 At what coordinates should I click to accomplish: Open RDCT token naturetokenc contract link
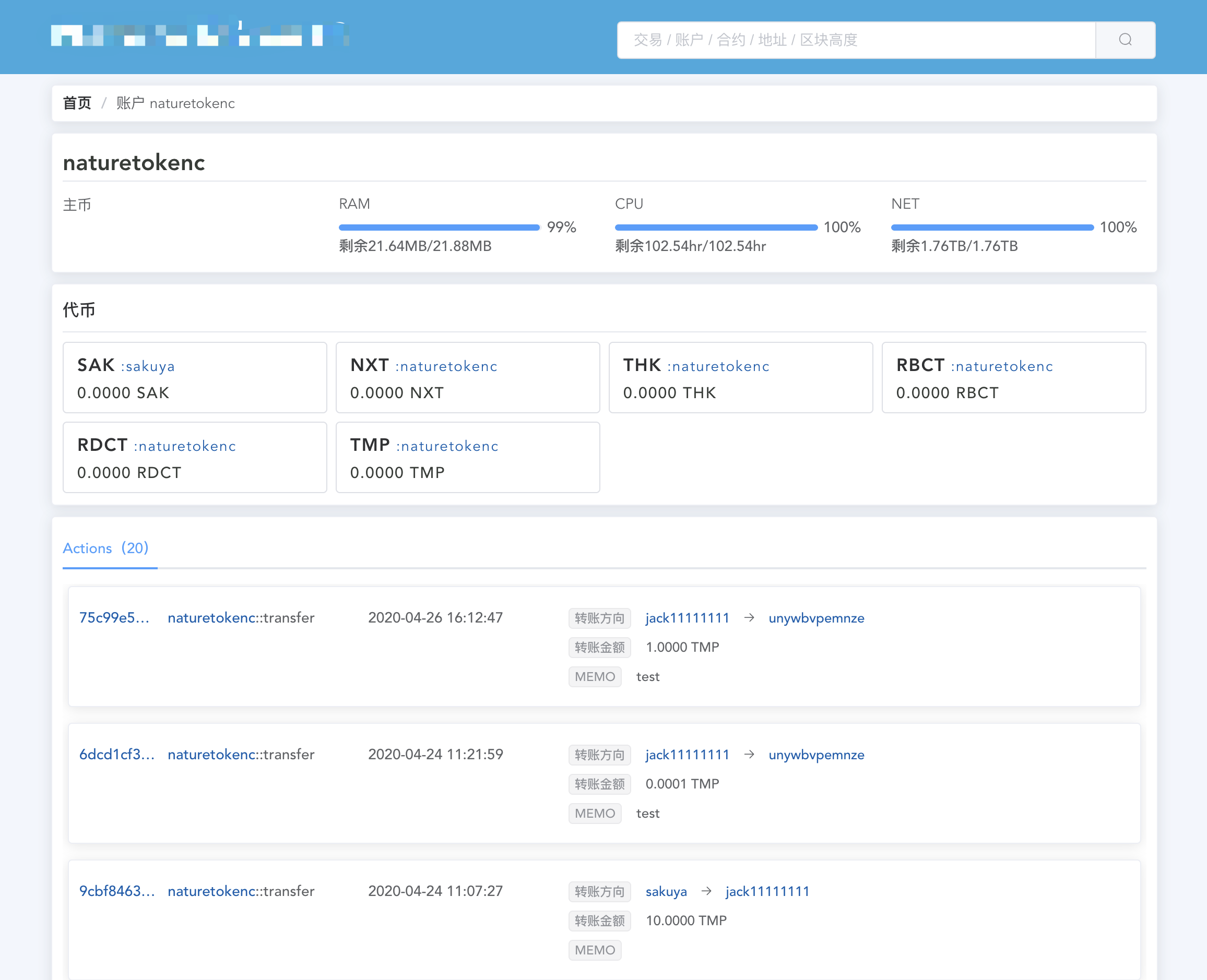(185, 446)
